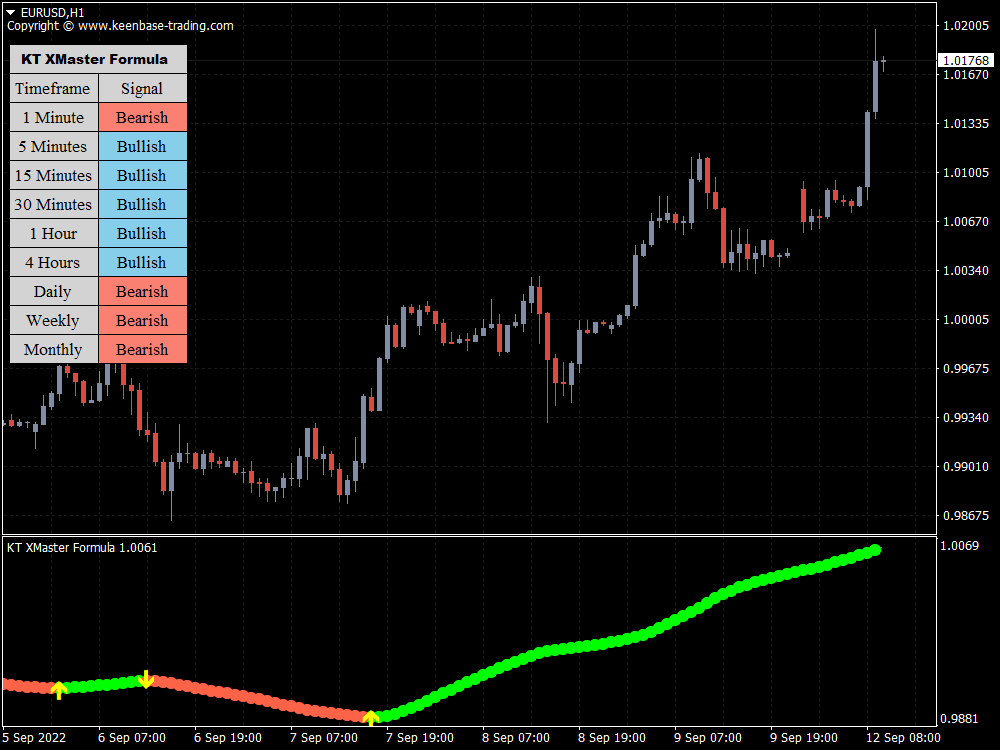The width and height of the screenshot is (1000, 750).
Task: Click the 1 Minute timeframe cell
Action: tap(54, 117)
